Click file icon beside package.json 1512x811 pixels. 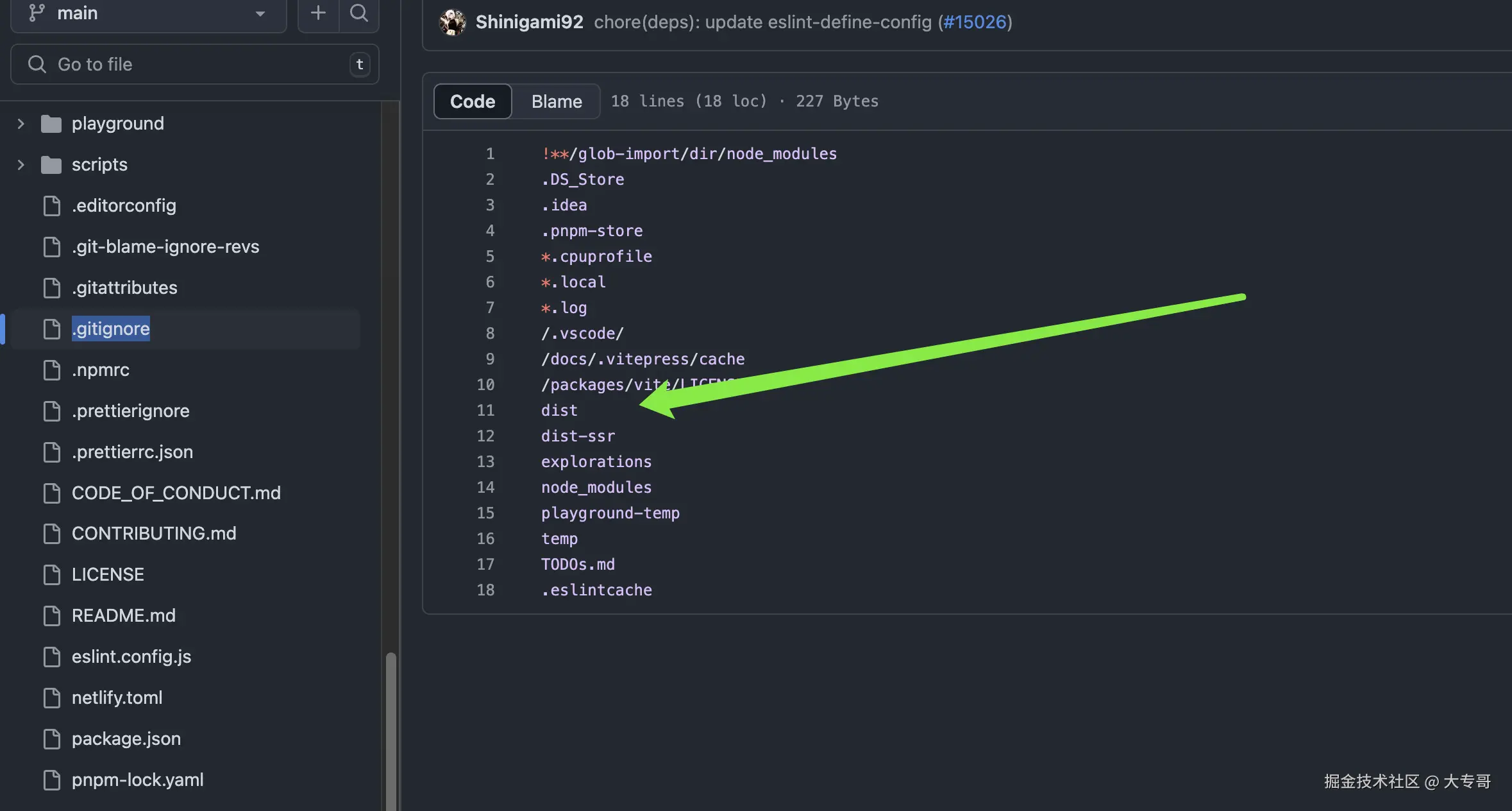[51, 738]
